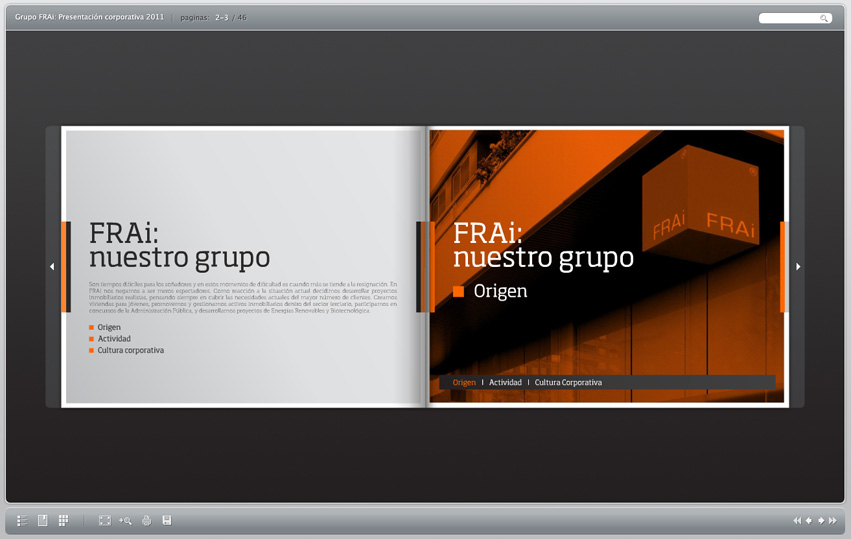The width and height of the screenshot is (851, 539).
Task: Select Origen tab in the bottom navigation bar
Action: [x=464, y=382]
